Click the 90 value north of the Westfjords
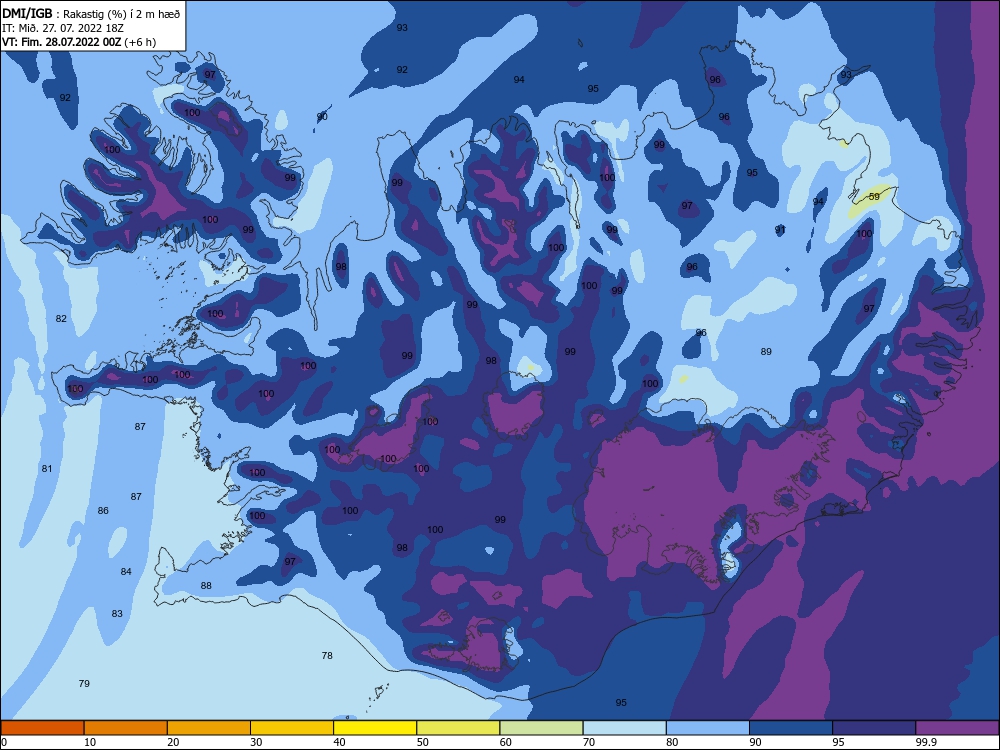The height and width of the screenshot is (750, 1000). (x=322, y=116)
